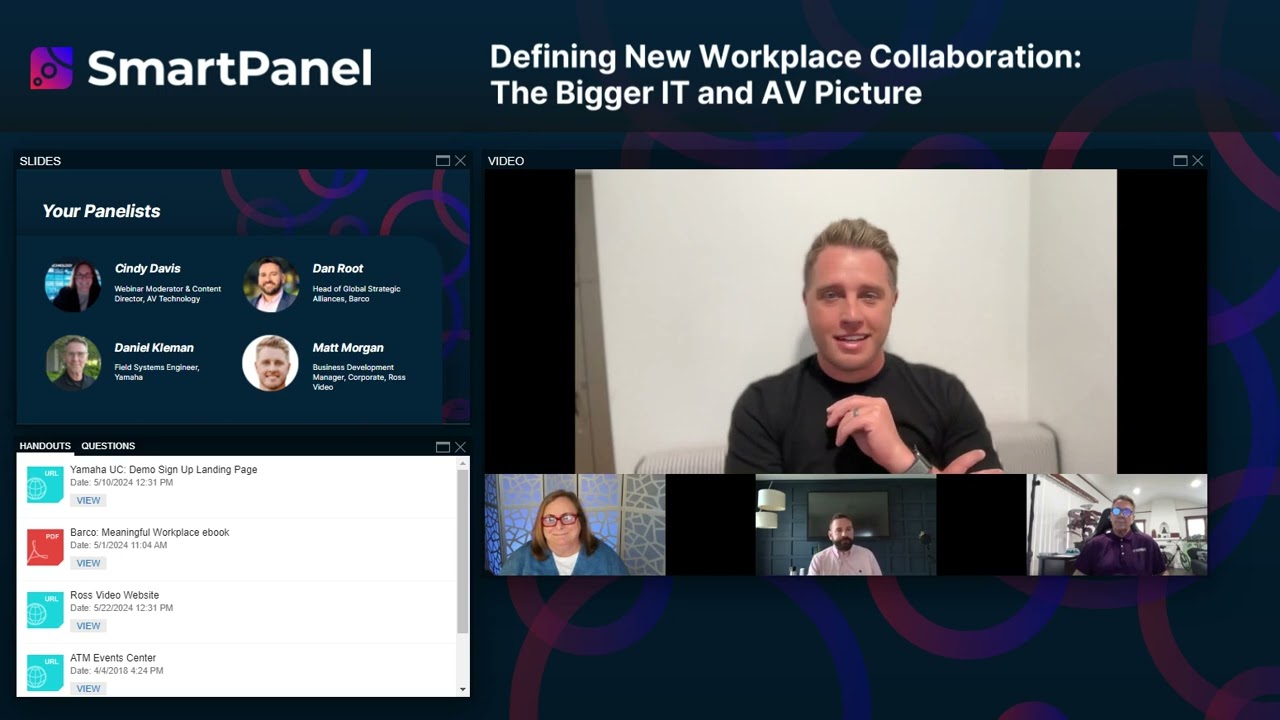The height and width of the screenshot is (720, 1280).
Task: Click the "Date: 4/4/2018 4:24 PM" text
Action: click(116, 671)
